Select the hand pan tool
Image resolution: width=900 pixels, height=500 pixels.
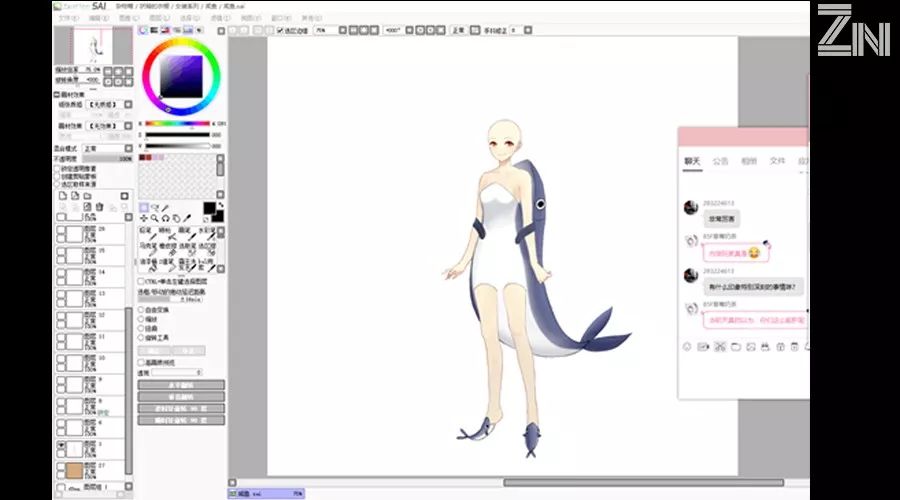pos(176,218)
